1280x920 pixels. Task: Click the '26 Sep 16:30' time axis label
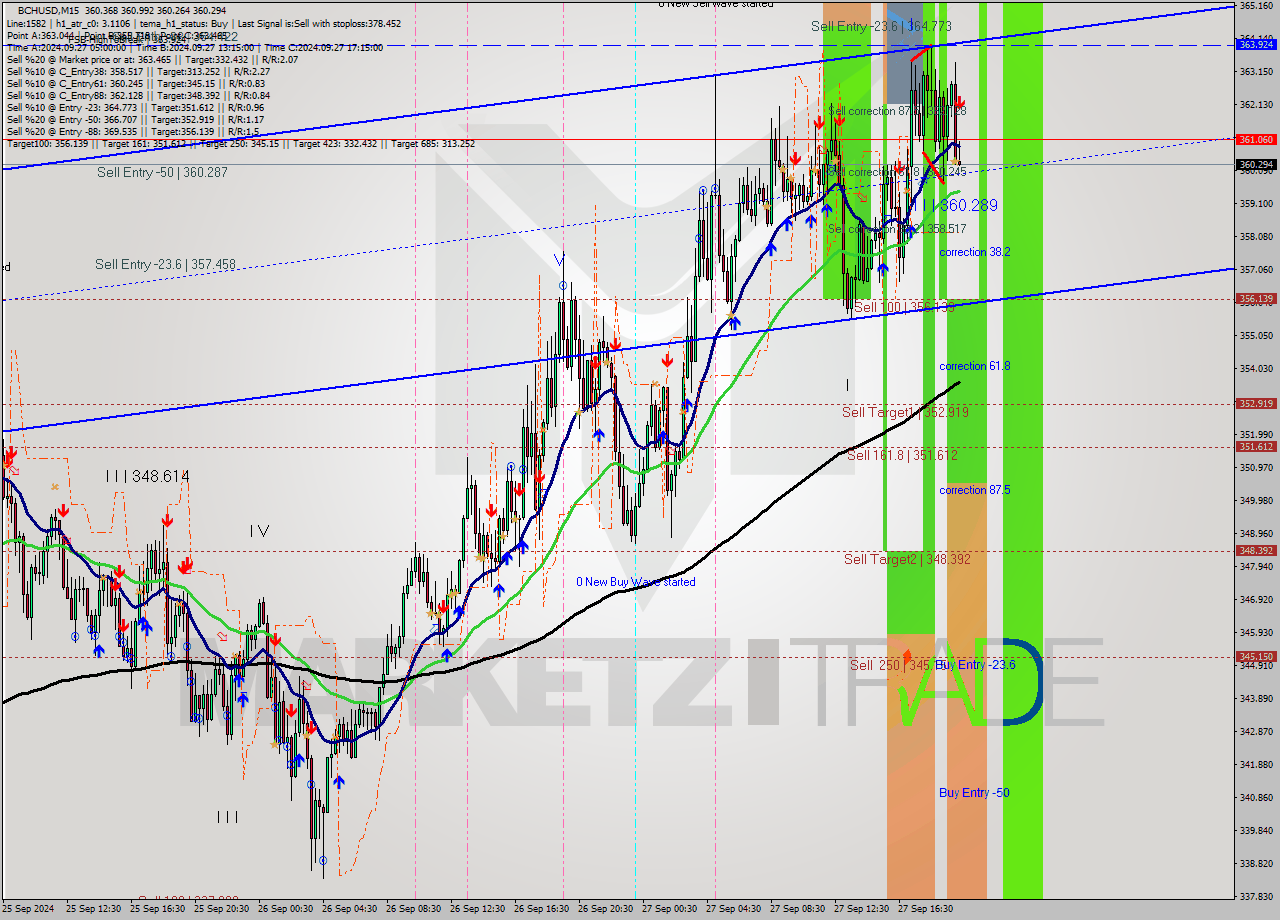point(541,909)
